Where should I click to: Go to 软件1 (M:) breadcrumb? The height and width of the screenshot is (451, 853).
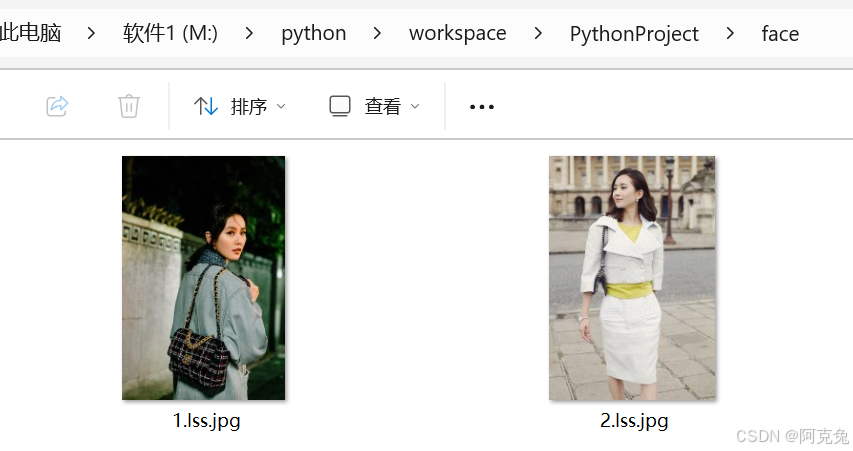click(x=170, y=33)
